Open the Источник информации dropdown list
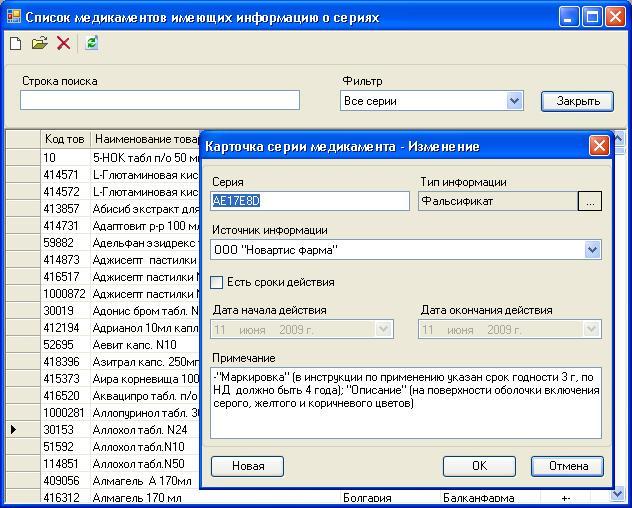The image size is (632, 508). click(x=592, y=250)
